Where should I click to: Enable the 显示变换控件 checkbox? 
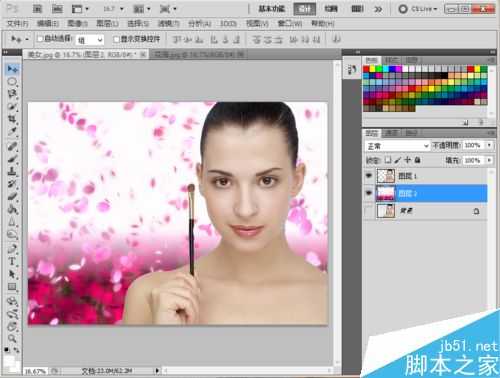(x=116, y=39)
